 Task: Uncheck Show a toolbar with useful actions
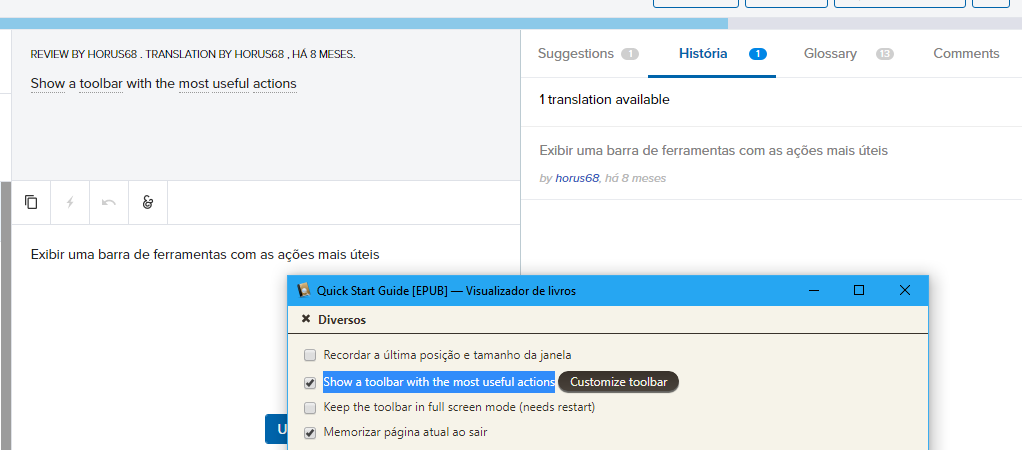point(310,382)
